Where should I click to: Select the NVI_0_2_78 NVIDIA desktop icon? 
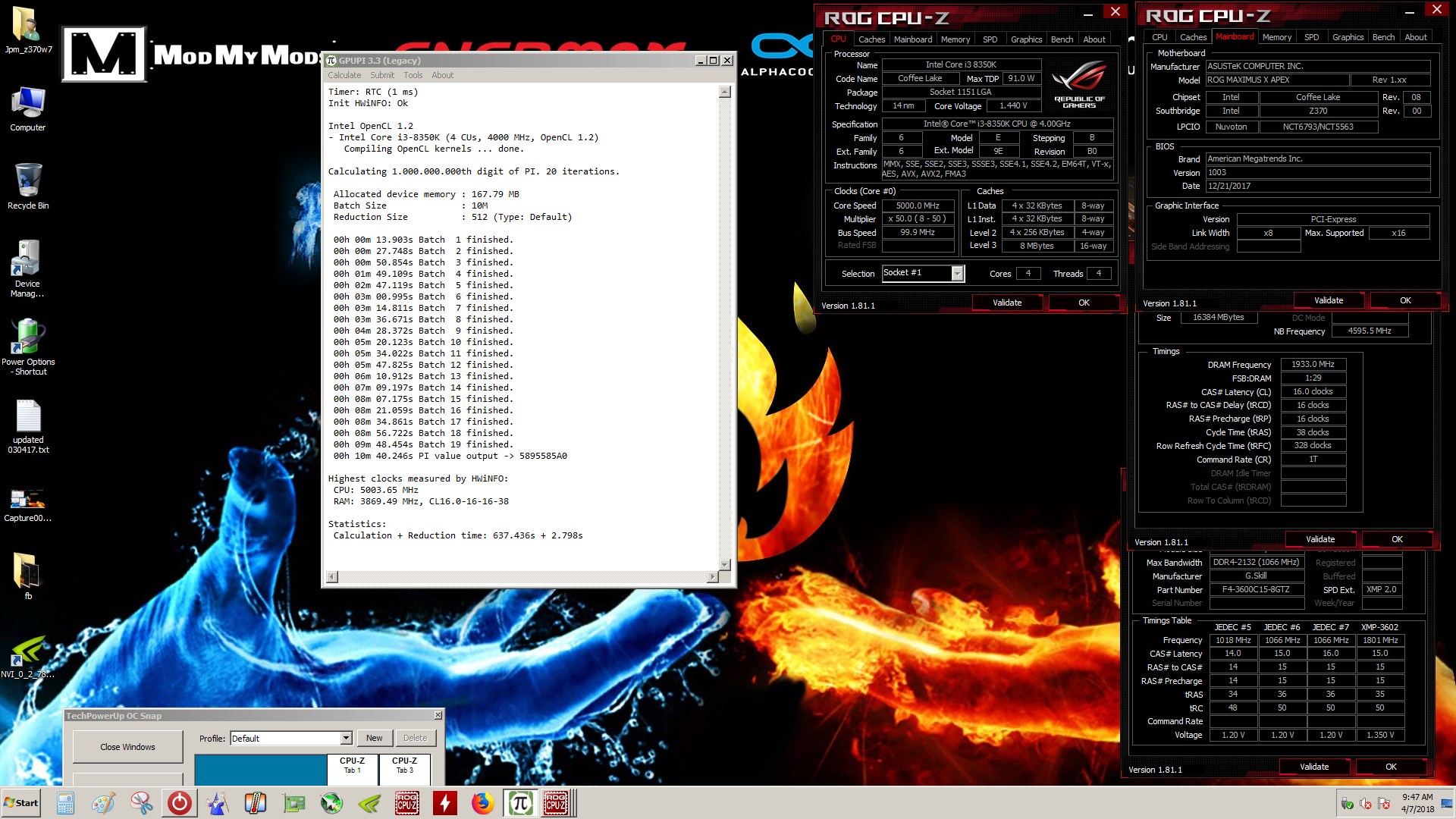28,656
